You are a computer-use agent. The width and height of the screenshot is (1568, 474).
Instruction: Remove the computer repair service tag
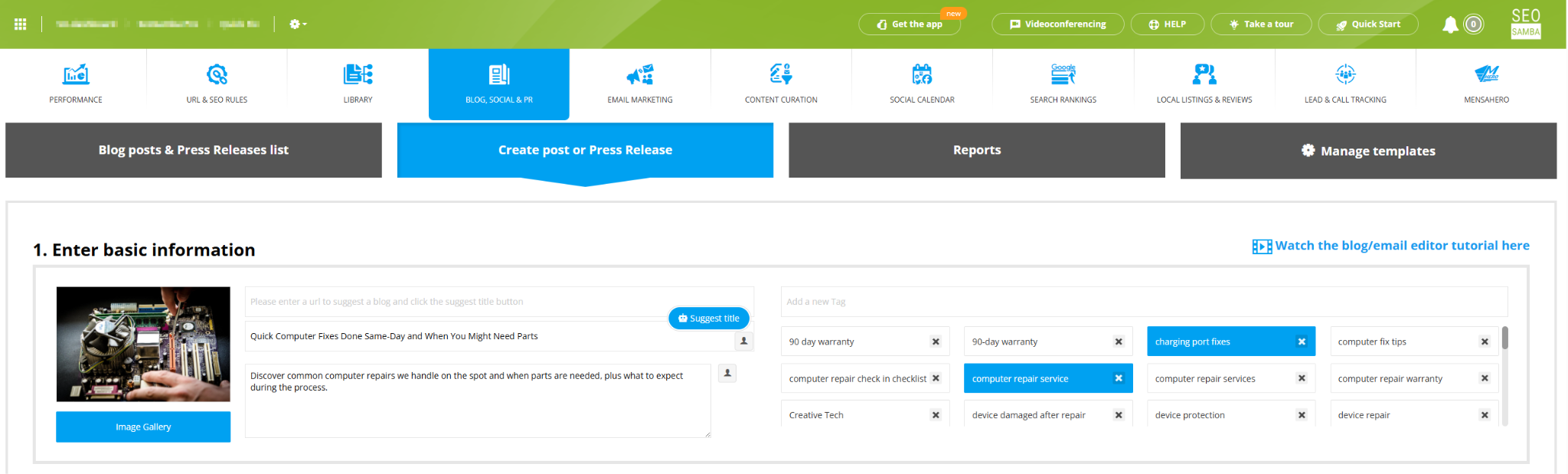pos(1119,378)
